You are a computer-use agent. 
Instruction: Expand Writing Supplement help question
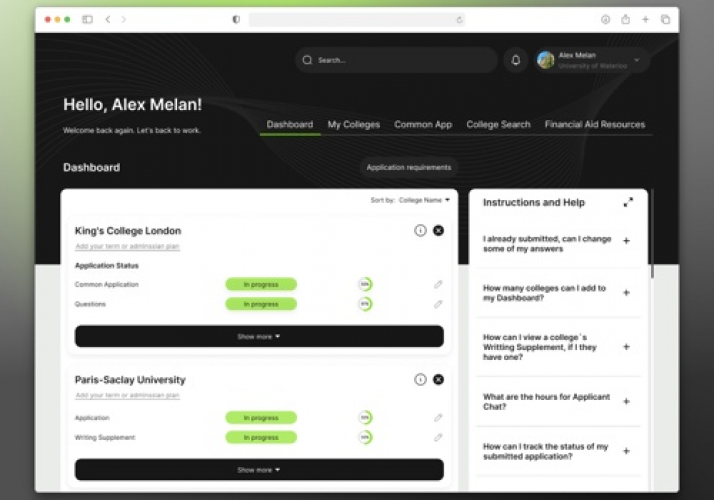(x=626, y=347)
